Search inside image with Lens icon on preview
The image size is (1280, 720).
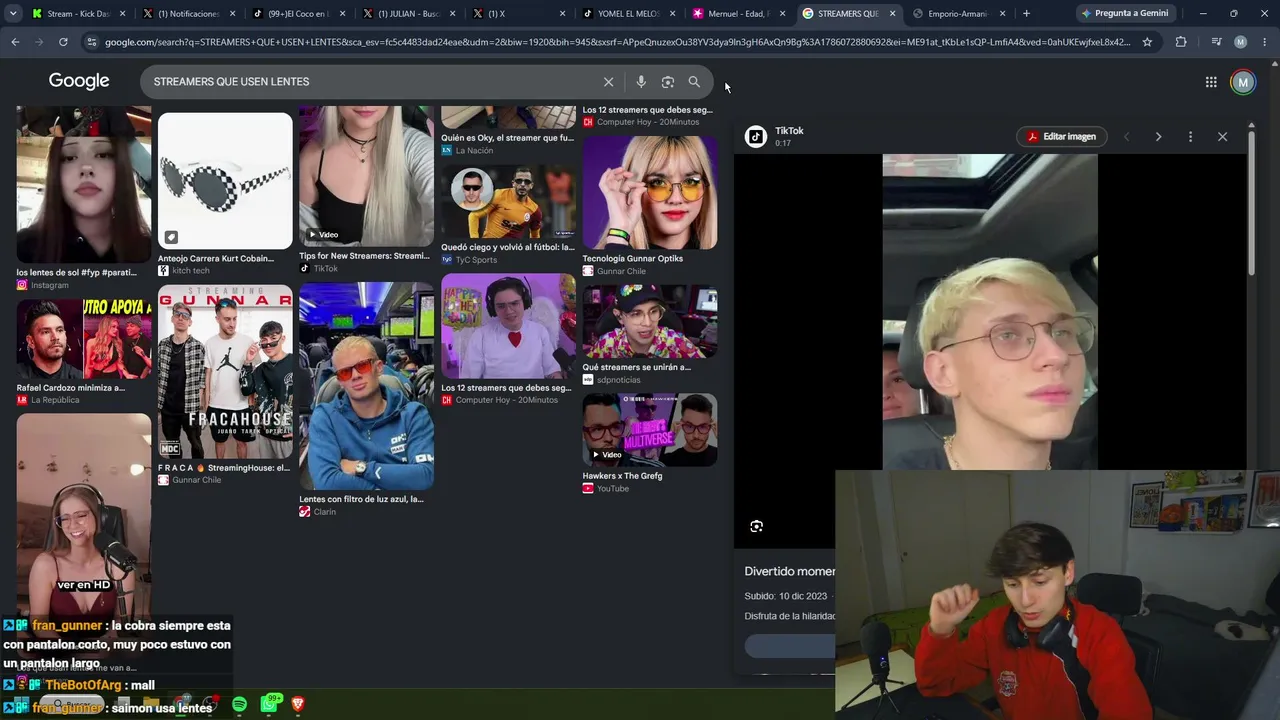click(757, 526)
